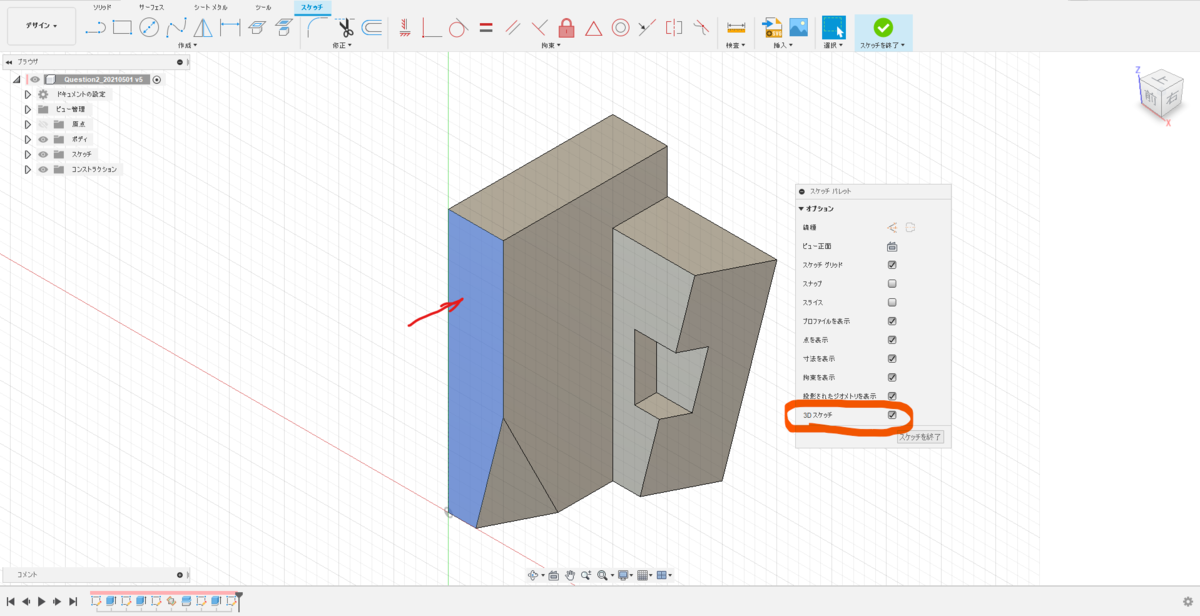Toggle visibility of the コンストラクション folder
This screenshot has width=1200, height=616.
point(43,169)
